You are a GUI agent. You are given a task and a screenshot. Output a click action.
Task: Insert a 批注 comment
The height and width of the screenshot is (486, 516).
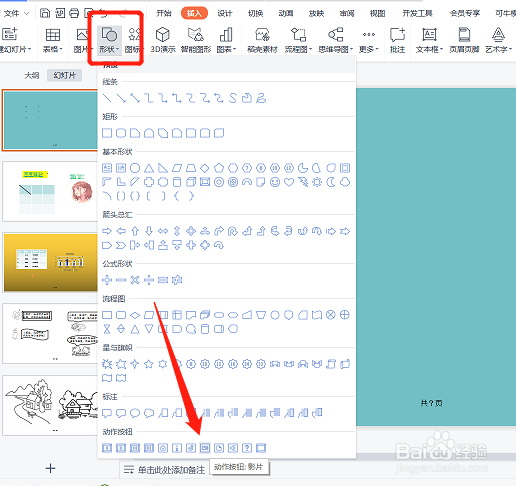[x=397, y=40]
